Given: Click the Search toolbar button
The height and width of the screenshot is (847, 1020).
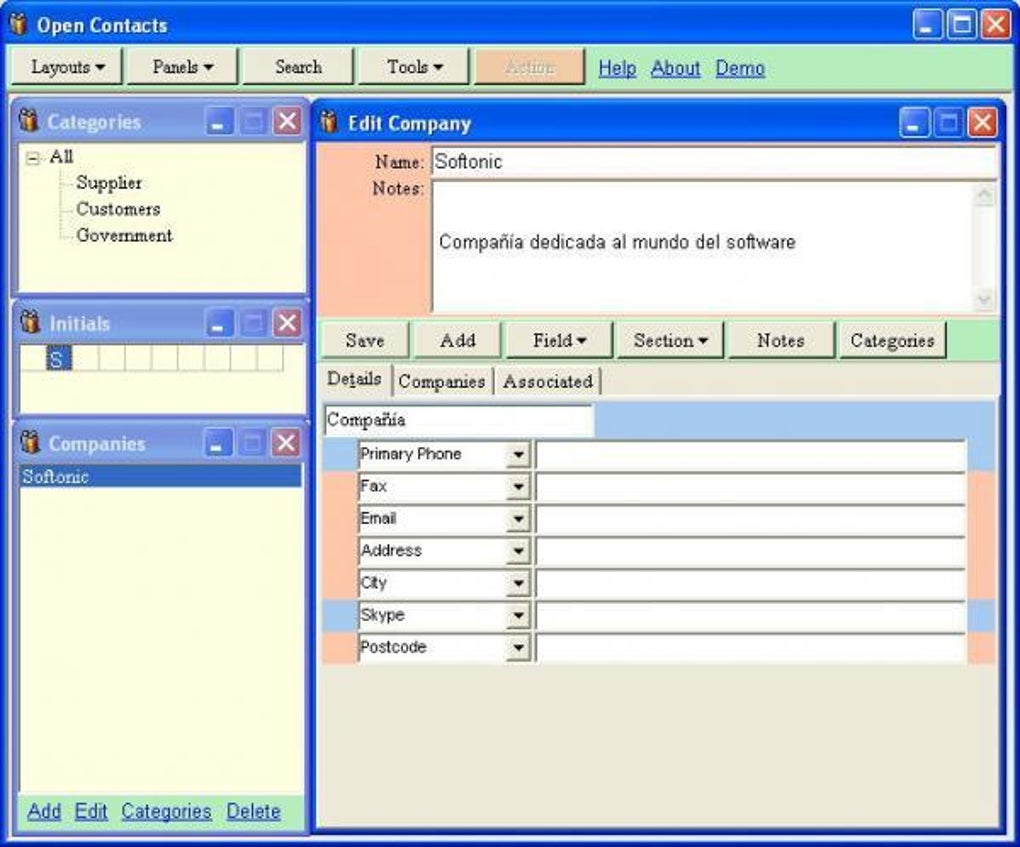Looking at the screenshot, I should tap(298, 67).
